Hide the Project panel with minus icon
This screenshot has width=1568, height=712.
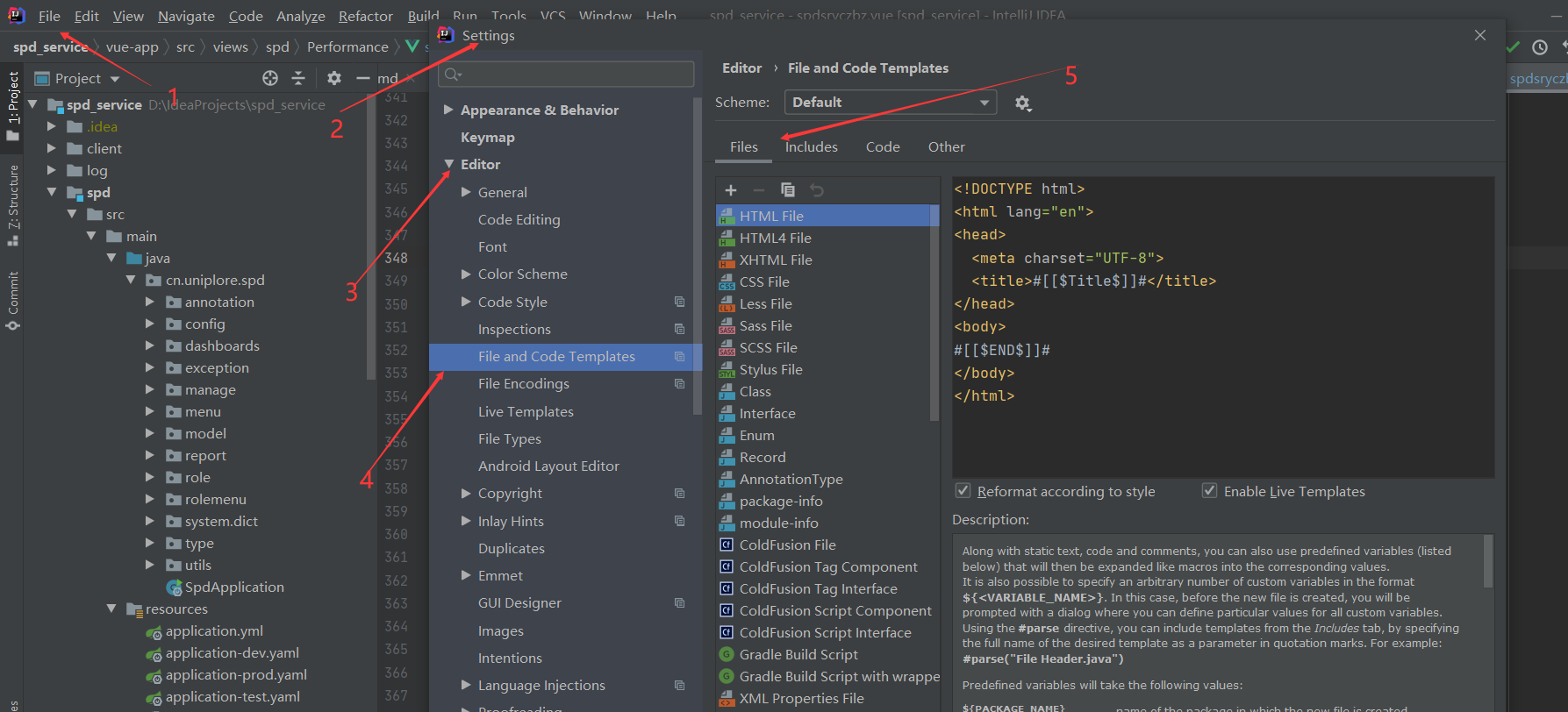click(x=362, y=78)
